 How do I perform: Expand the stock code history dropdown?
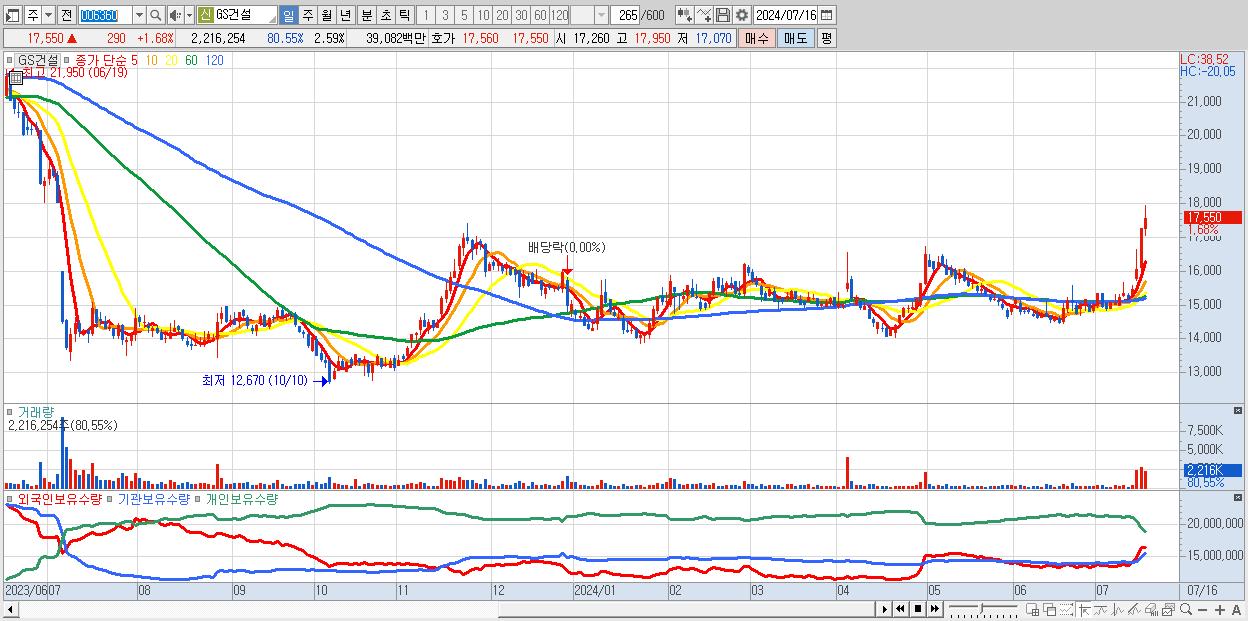(x=139, y=15)
